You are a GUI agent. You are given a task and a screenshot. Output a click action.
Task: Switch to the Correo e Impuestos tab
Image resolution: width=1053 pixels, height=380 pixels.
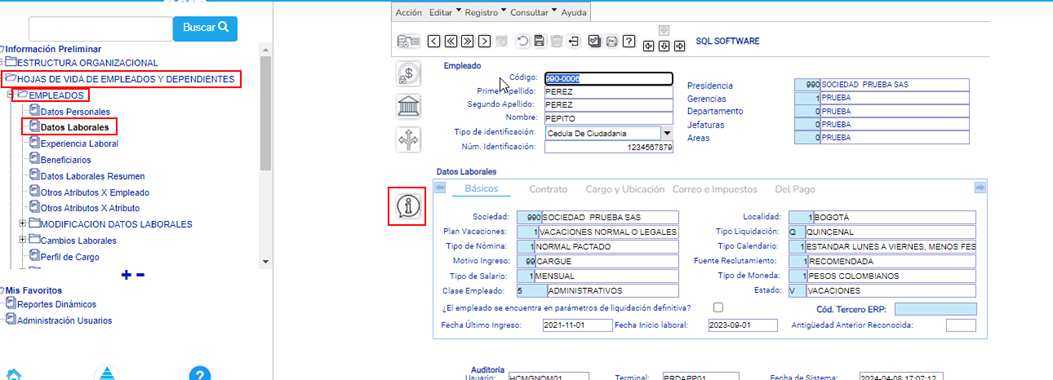(715, 189)
